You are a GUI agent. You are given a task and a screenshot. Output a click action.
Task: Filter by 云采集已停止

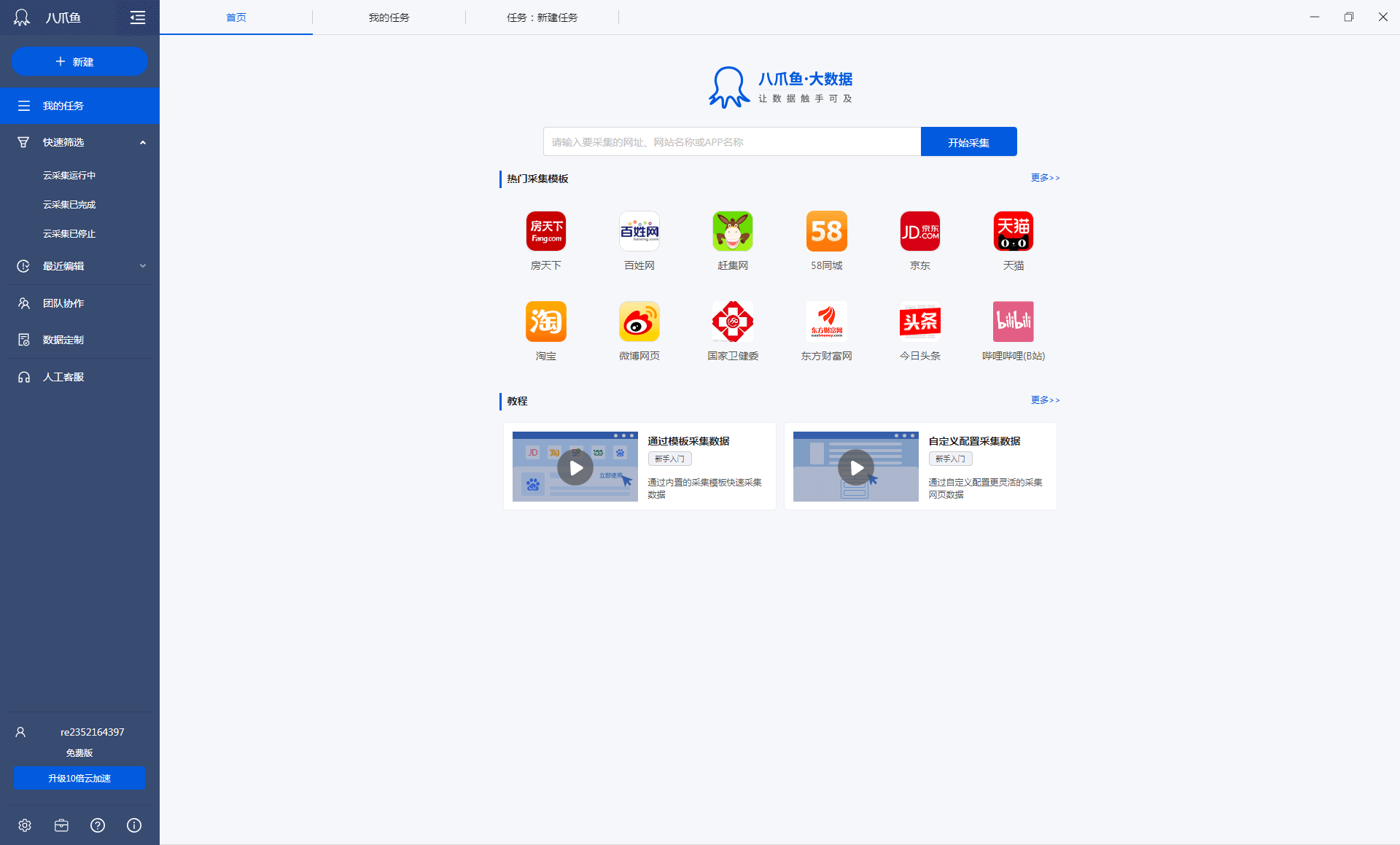(x=69, y=233)
